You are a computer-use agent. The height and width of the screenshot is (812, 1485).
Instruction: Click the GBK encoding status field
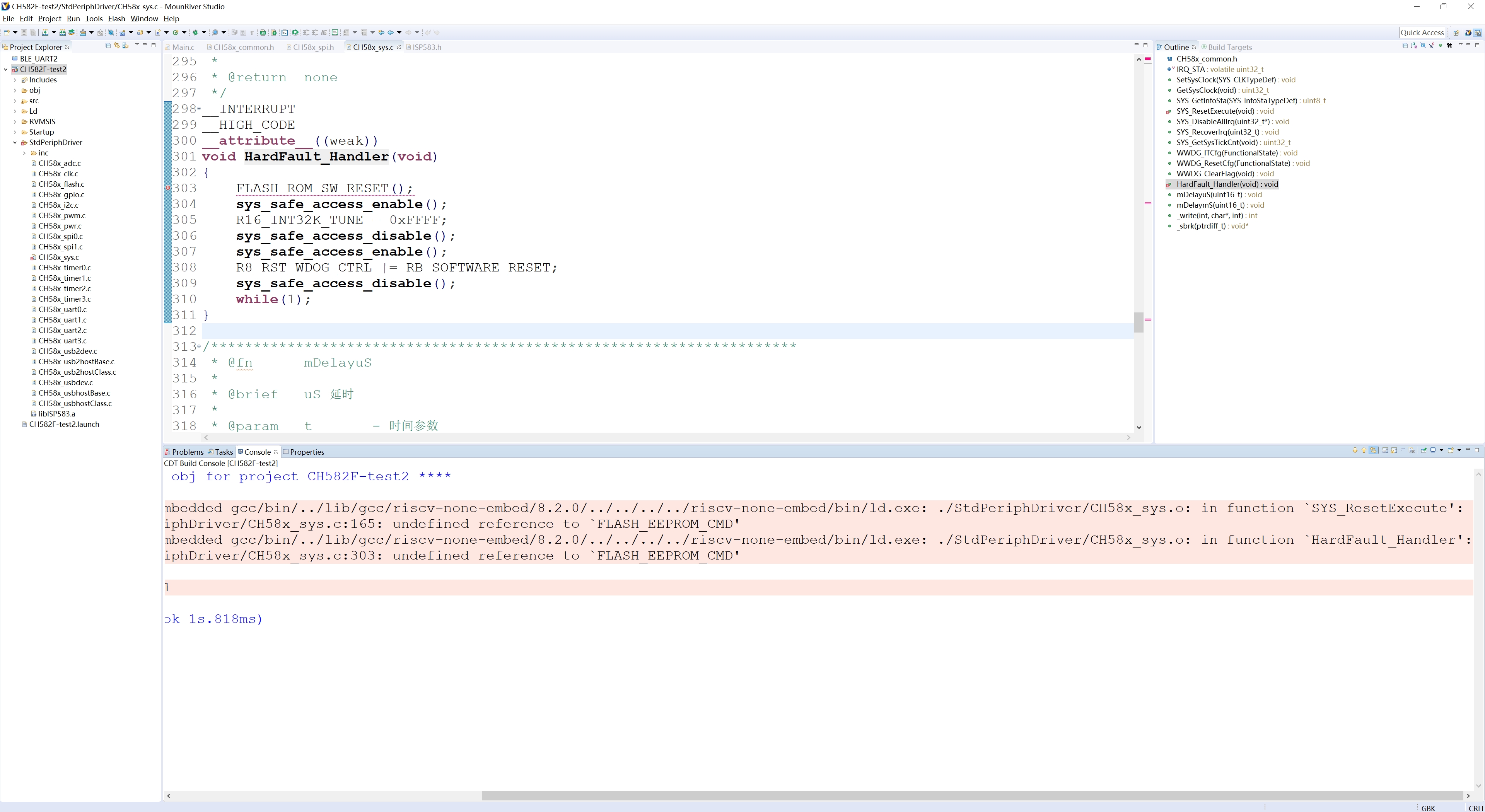point(1429,808)
